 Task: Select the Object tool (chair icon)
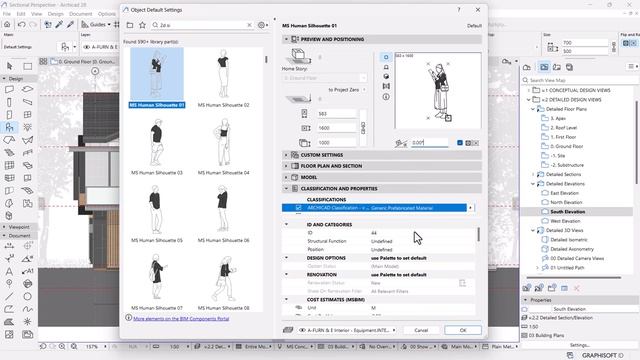pos(9,127)
